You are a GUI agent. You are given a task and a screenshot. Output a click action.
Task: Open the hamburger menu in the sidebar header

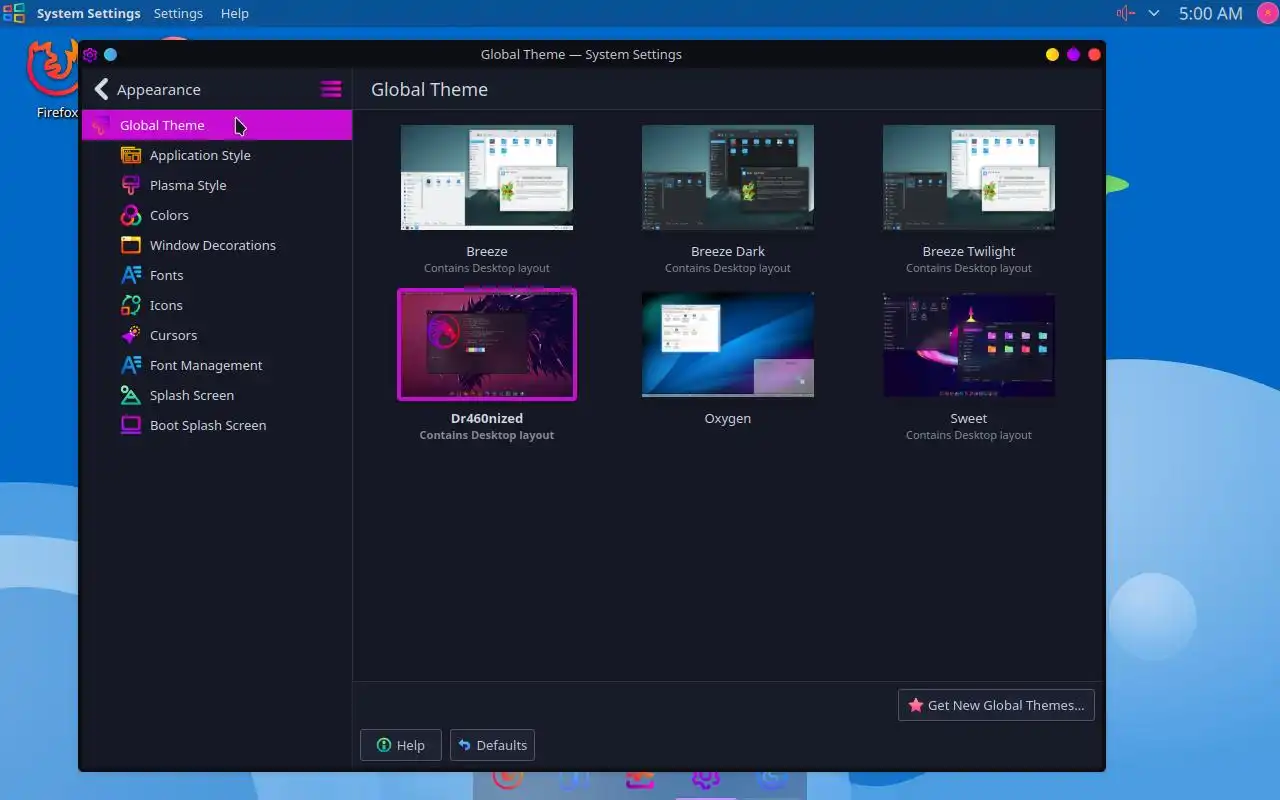(331, 89)
